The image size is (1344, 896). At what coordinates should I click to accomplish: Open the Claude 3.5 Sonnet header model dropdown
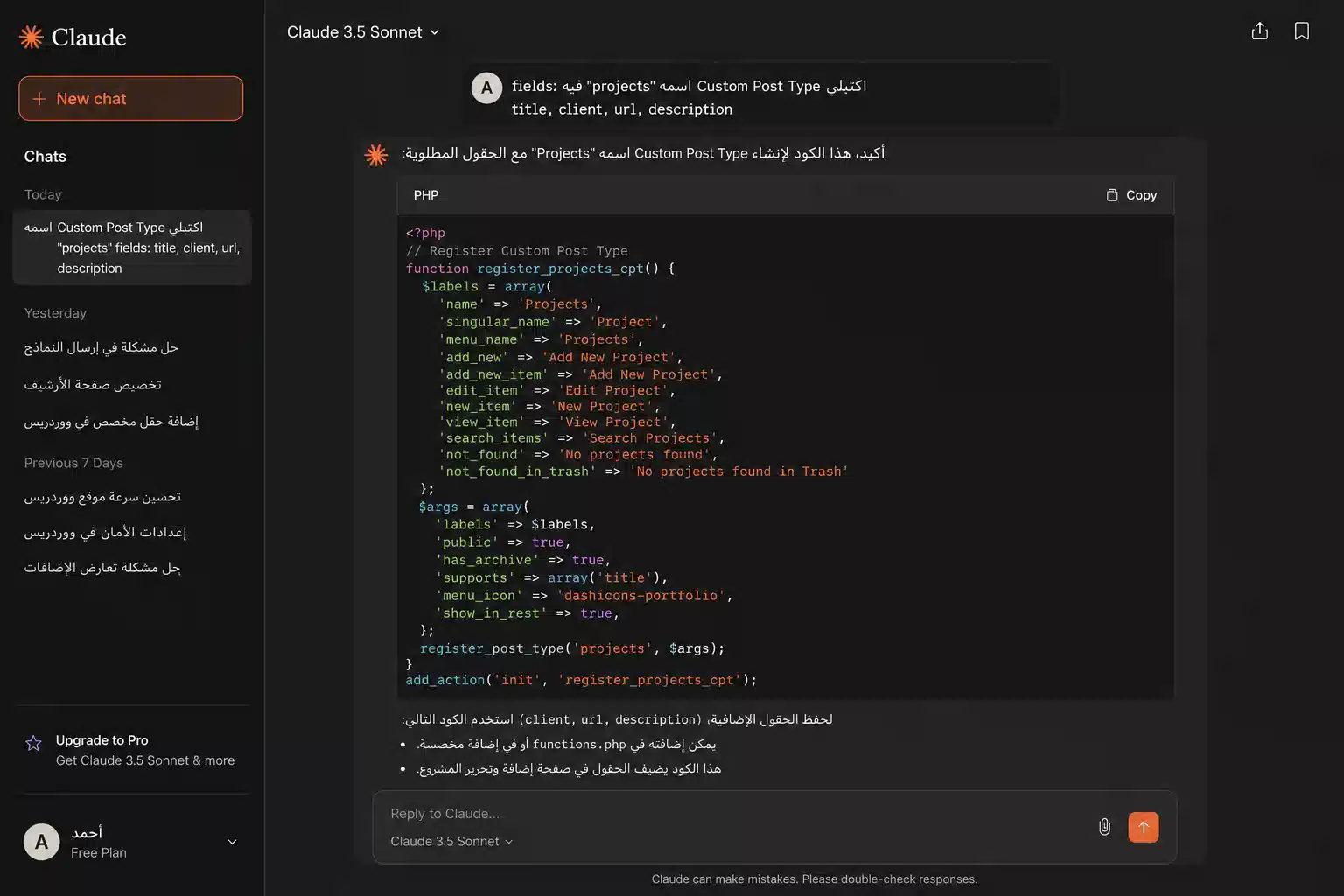(363, 32)
